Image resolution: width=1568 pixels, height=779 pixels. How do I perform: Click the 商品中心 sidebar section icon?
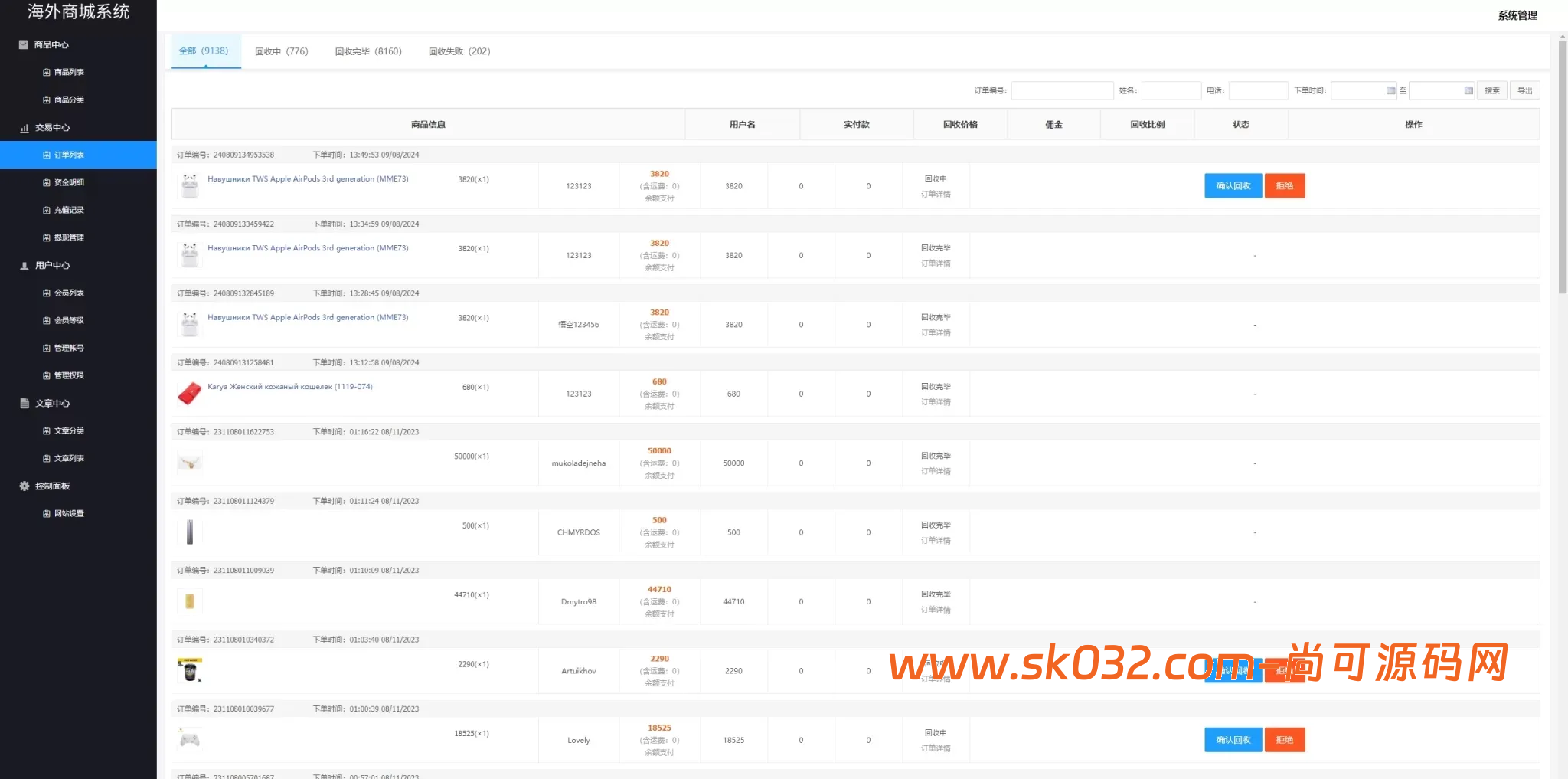(23, 44)
